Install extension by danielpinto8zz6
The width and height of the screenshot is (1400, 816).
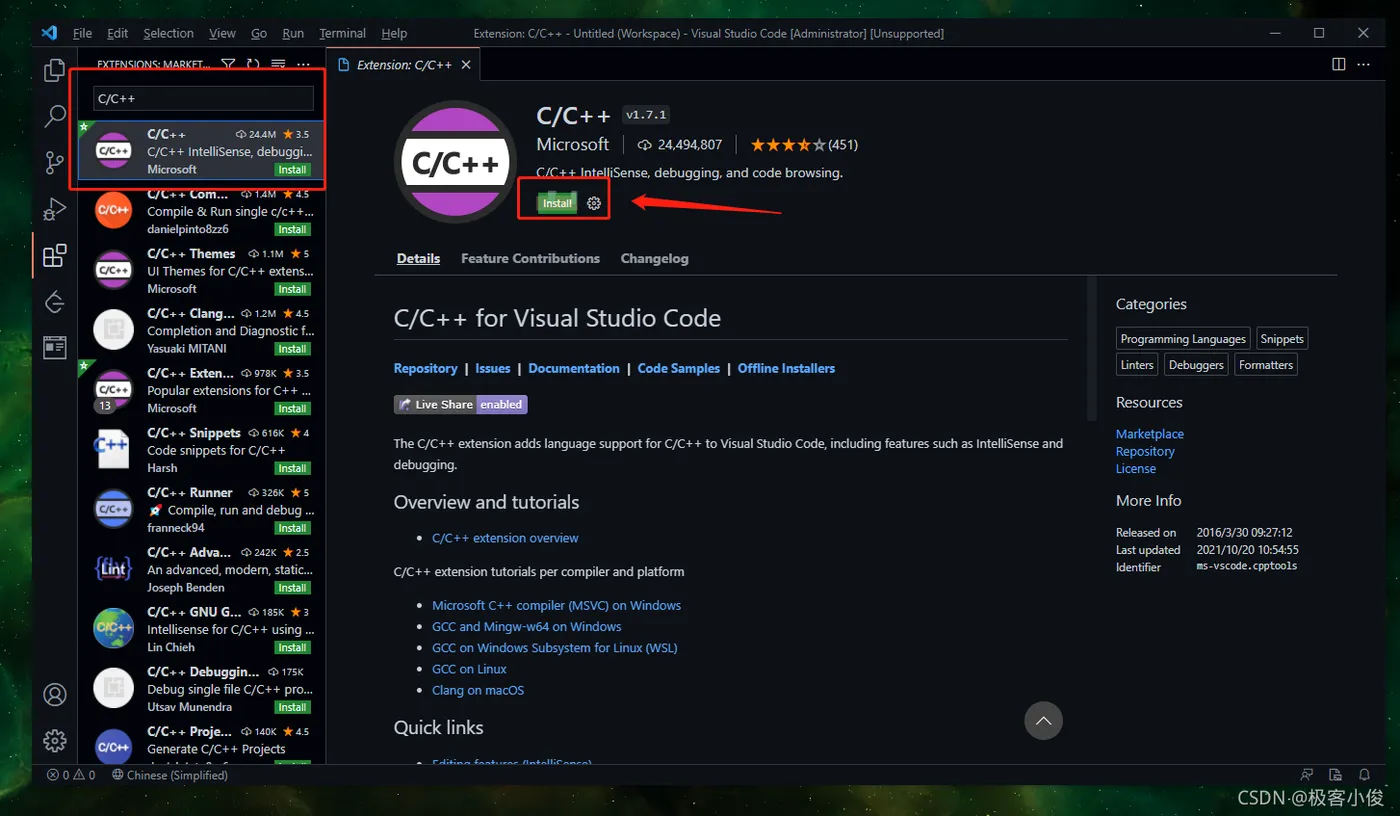pos(292,229)
